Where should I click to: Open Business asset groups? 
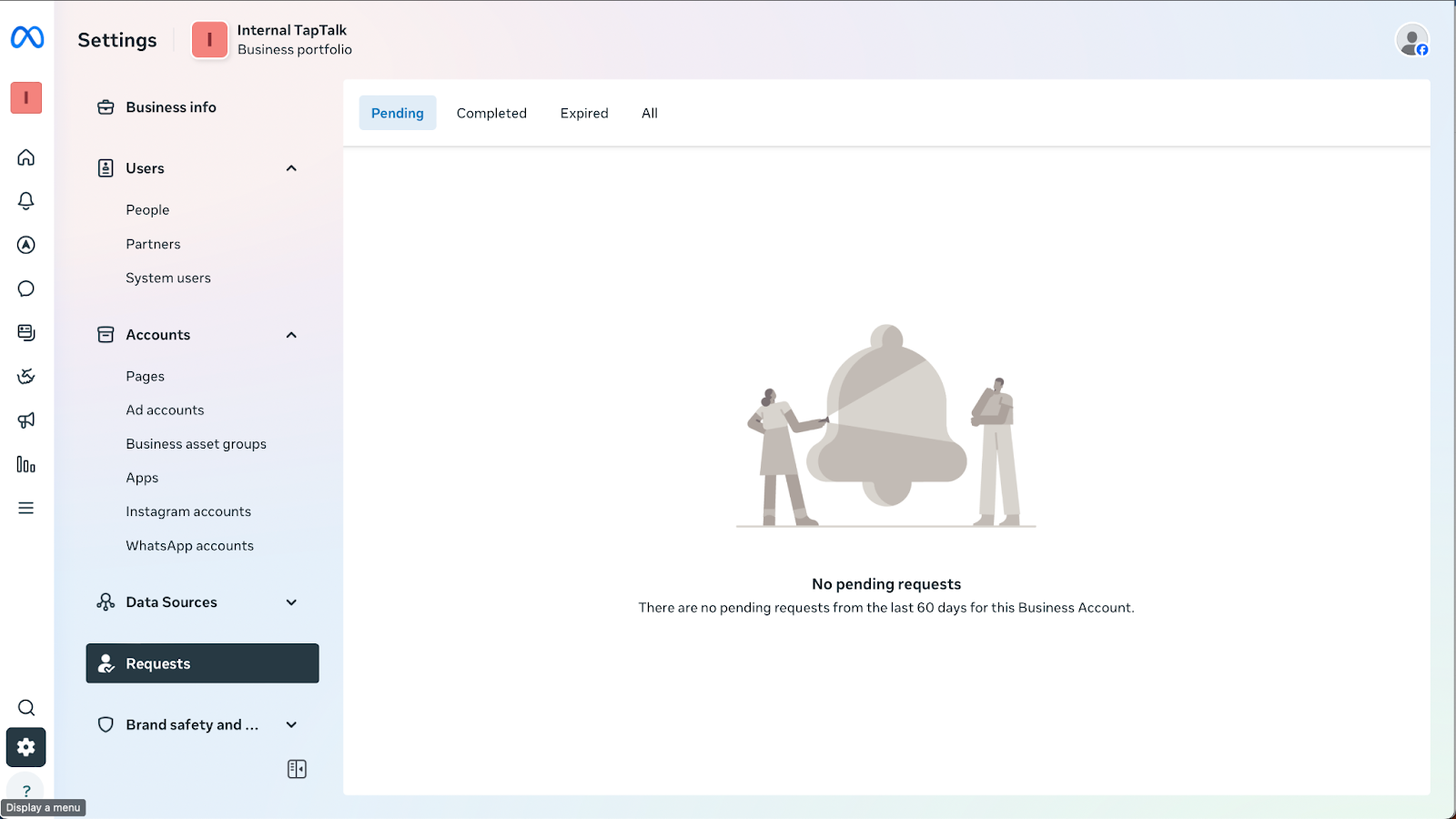click(x=197, y=444)
